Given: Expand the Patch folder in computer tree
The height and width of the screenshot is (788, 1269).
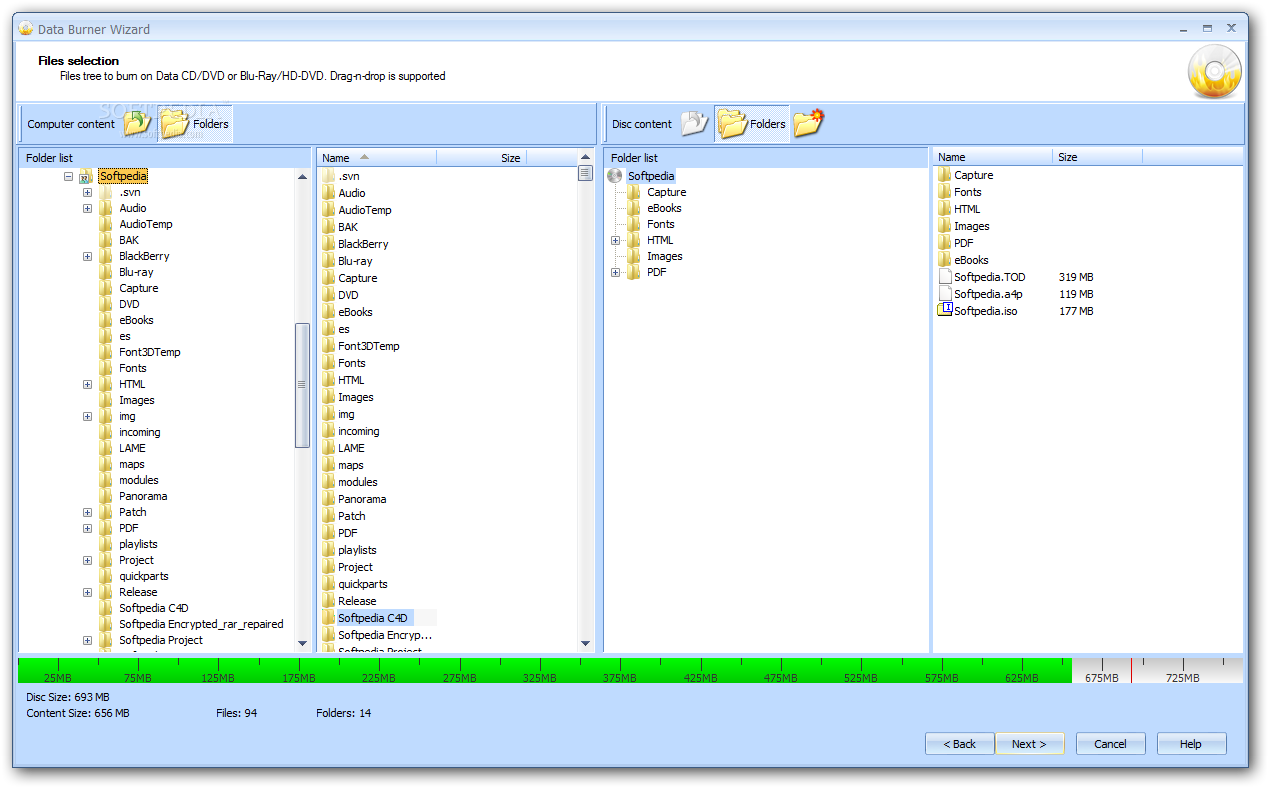Looking at the screenshot, I should coord(87,512).
